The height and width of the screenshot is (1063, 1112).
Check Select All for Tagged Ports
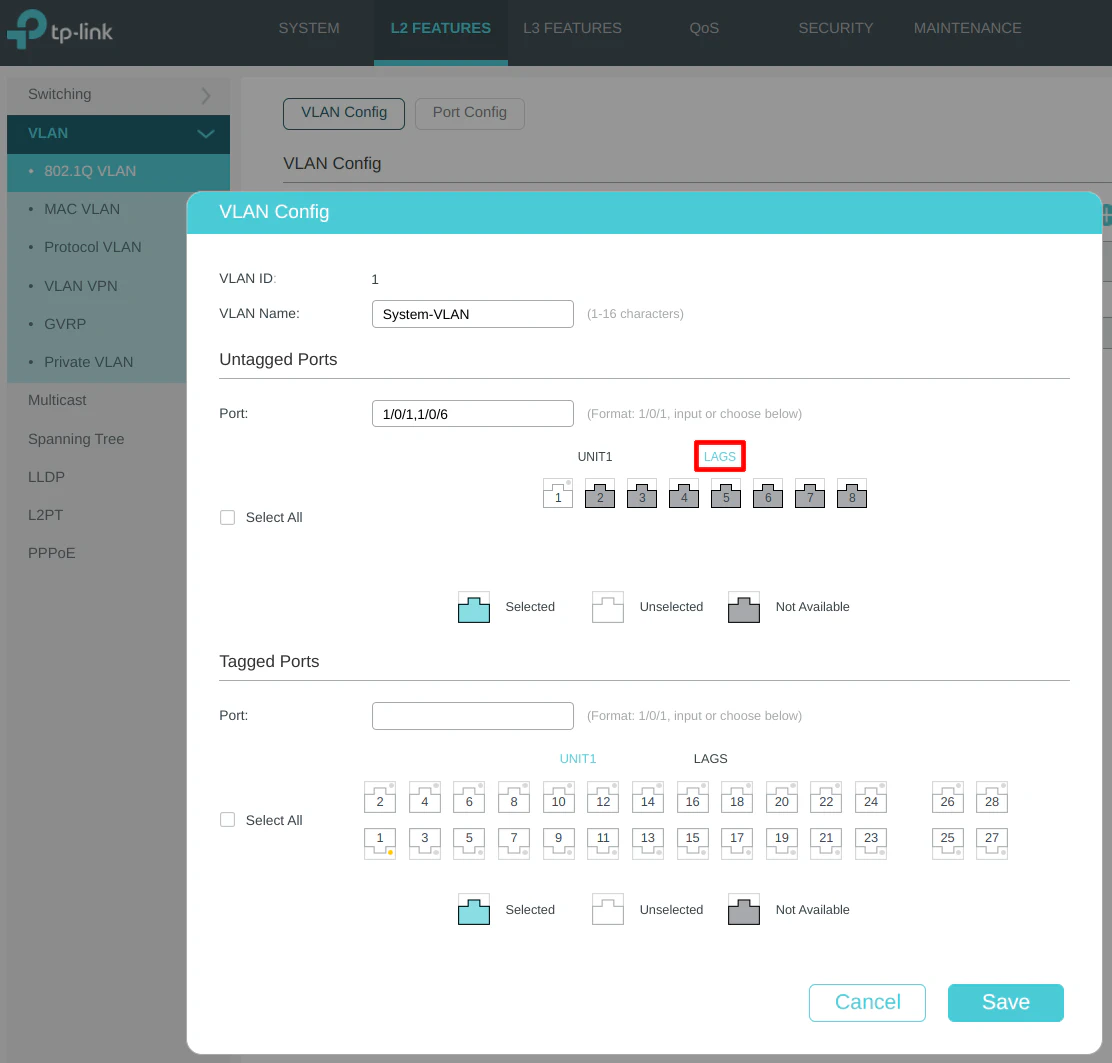coord(228,820)
